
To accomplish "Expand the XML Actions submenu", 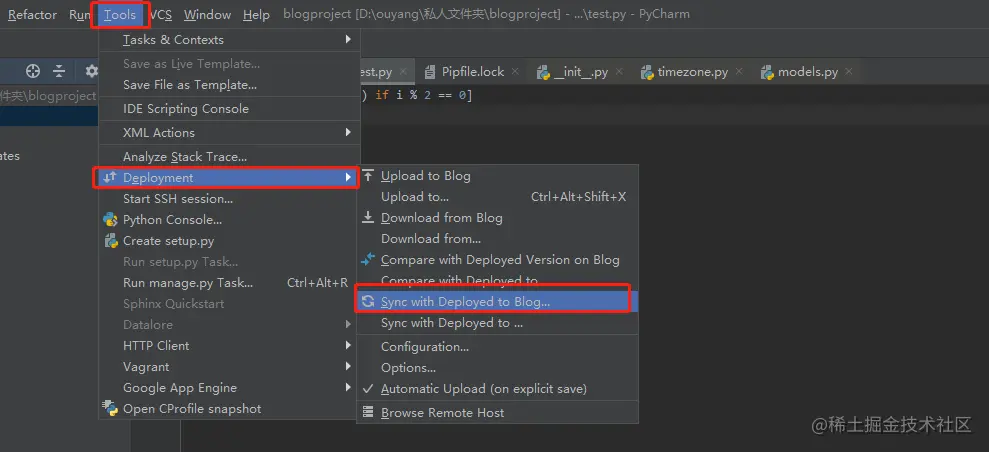I will point(230,132).
